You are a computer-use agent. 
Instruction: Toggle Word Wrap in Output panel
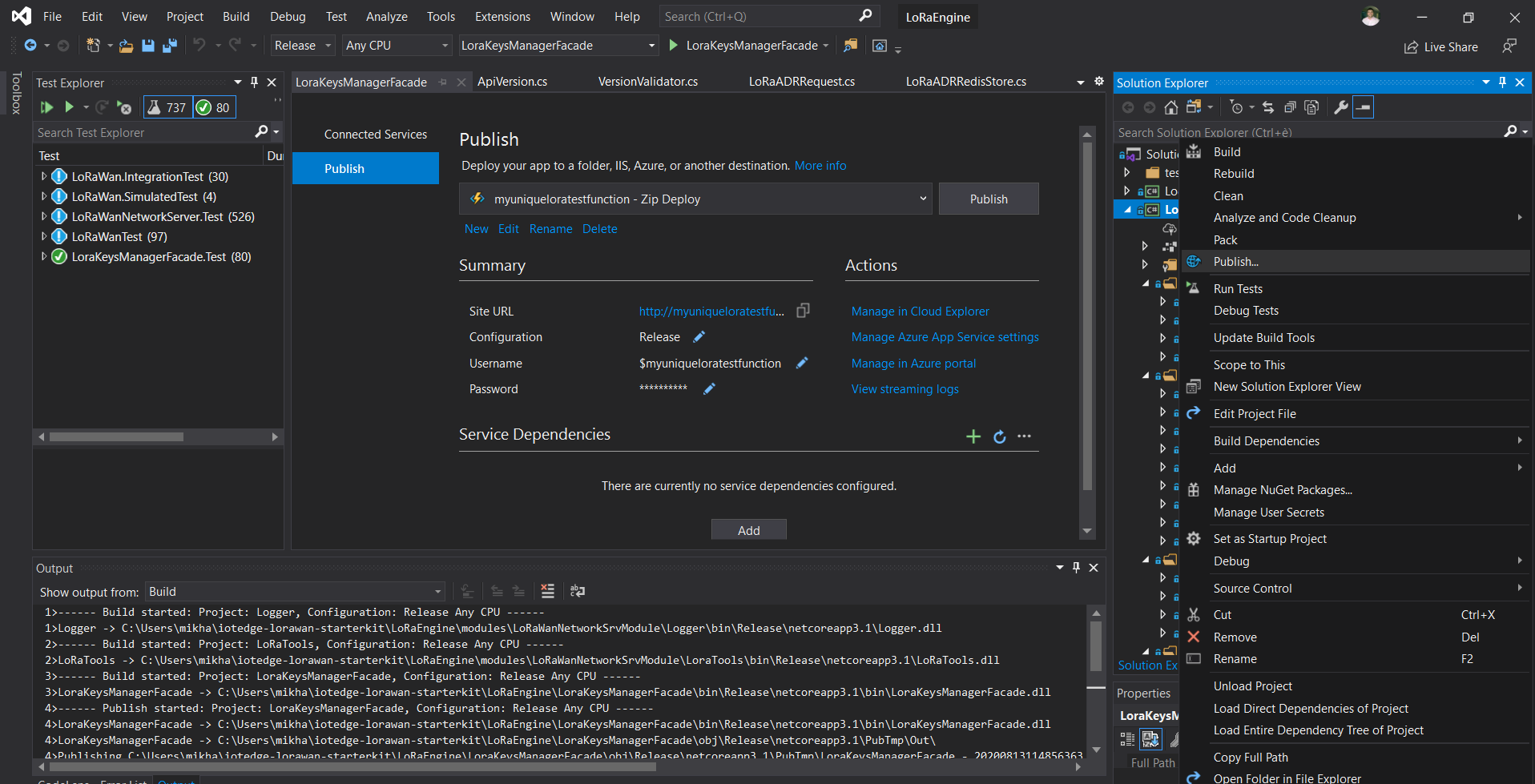pos(577,591)
